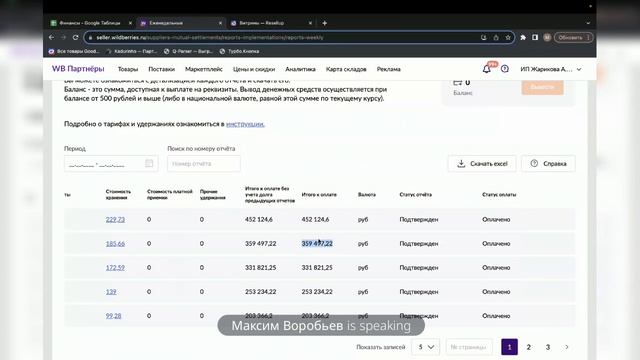Open the help question mark icon in header
Image resolution: width=640 pixels, height=360 pixels.
[505, 69]
